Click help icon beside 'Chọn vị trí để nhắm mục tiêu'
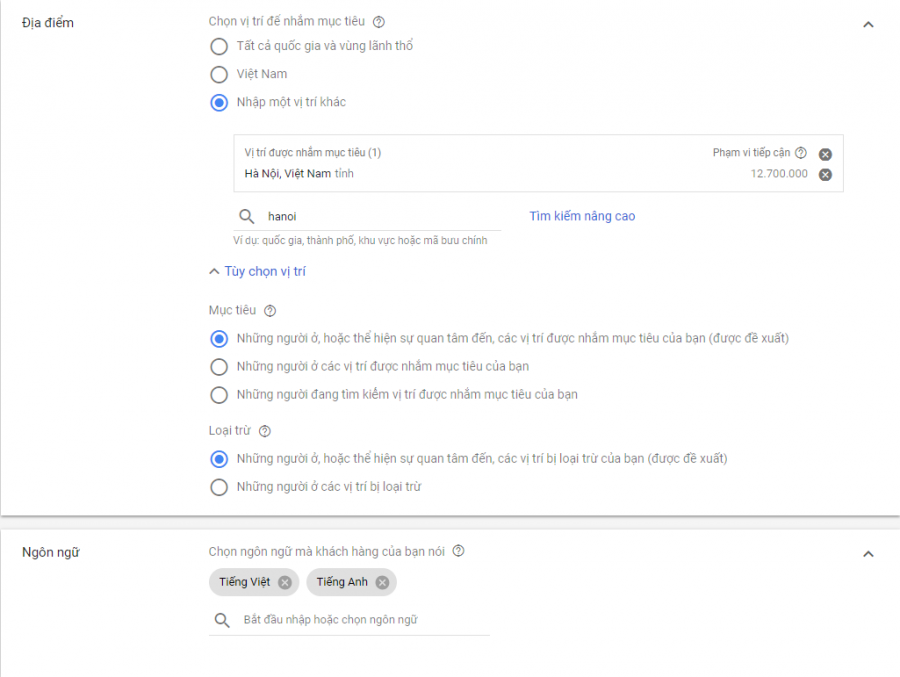Screen dimensions: 900x677 coord(378,22)
